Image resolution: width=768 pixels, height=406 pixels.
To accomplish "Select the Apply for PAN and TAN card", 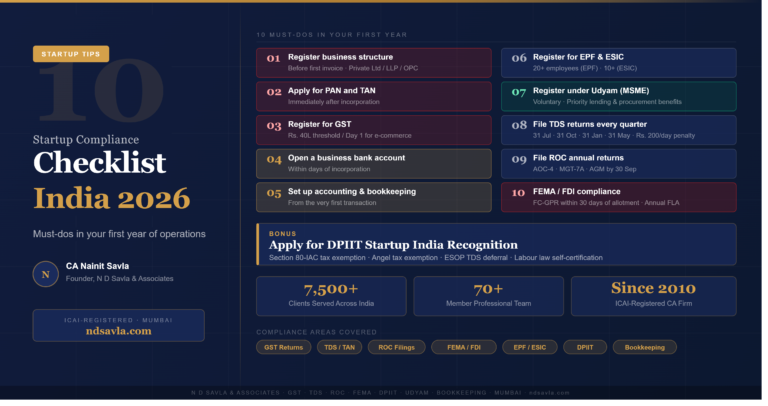I will click(x=374, y=96).
